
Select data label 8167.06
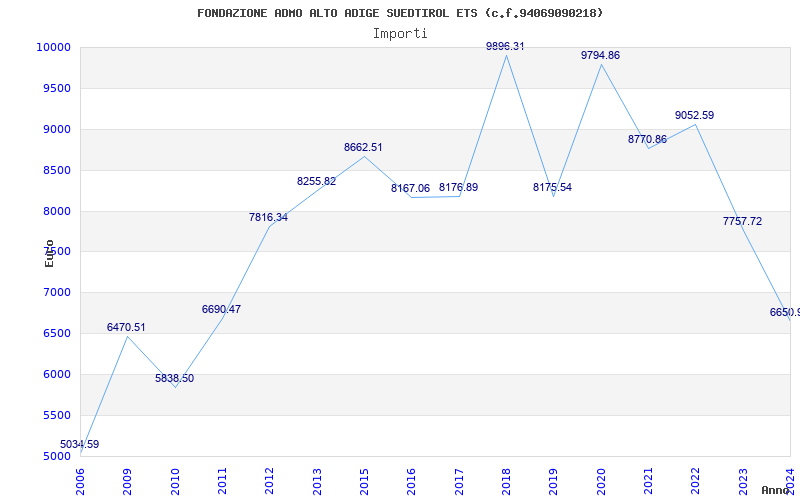point(411,189)
